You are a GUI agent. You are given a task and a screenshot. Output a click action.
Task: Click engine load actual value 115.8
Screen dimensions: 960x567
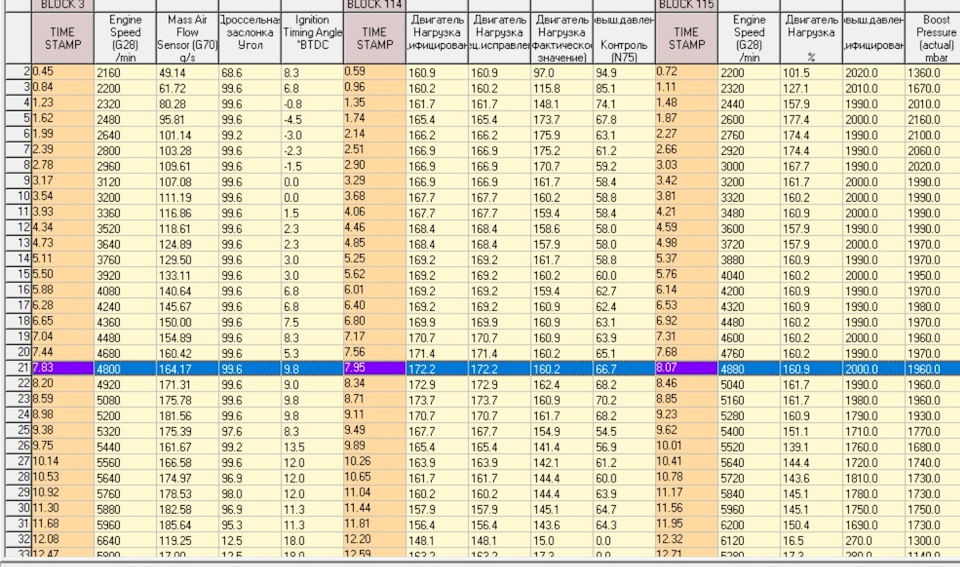[x=561, y=88]
